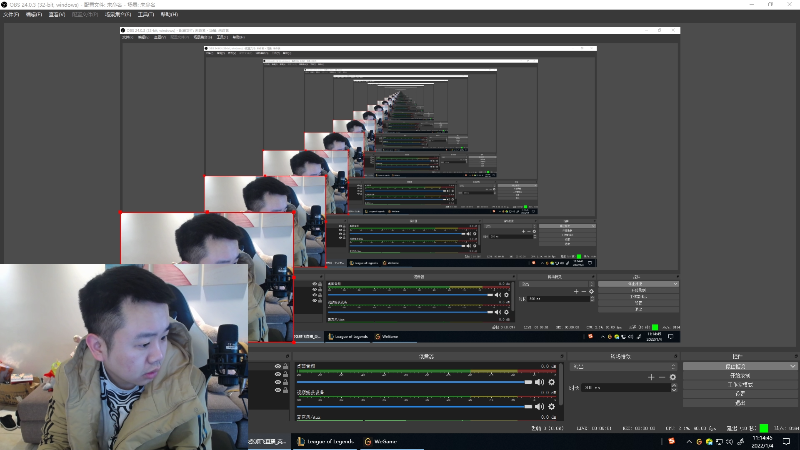
Task: Pop out the sources dock using its float icon
Action: 287,356
